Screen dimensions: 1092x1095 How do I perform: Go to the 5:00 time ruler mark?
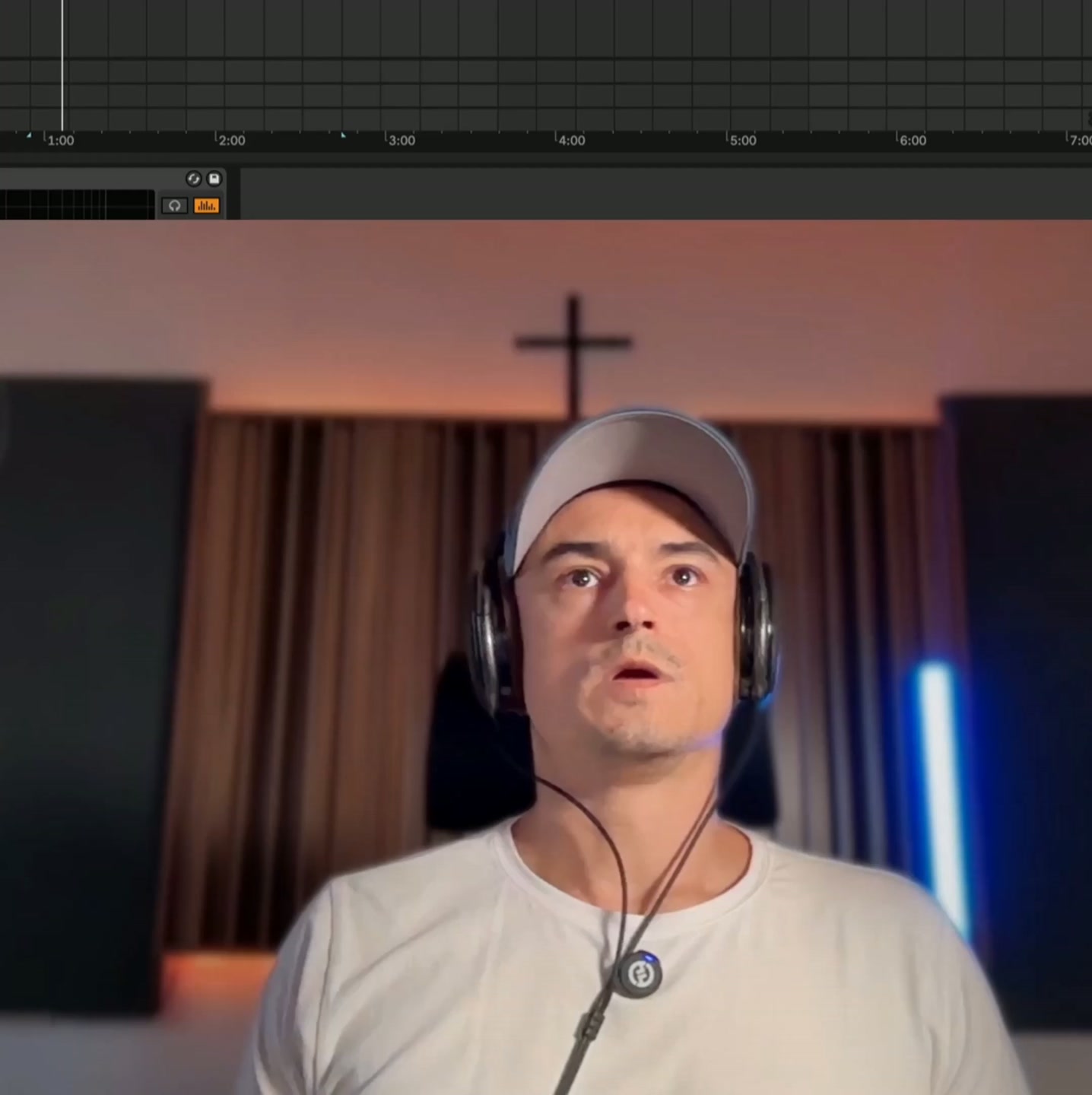[x=743, y=141]
